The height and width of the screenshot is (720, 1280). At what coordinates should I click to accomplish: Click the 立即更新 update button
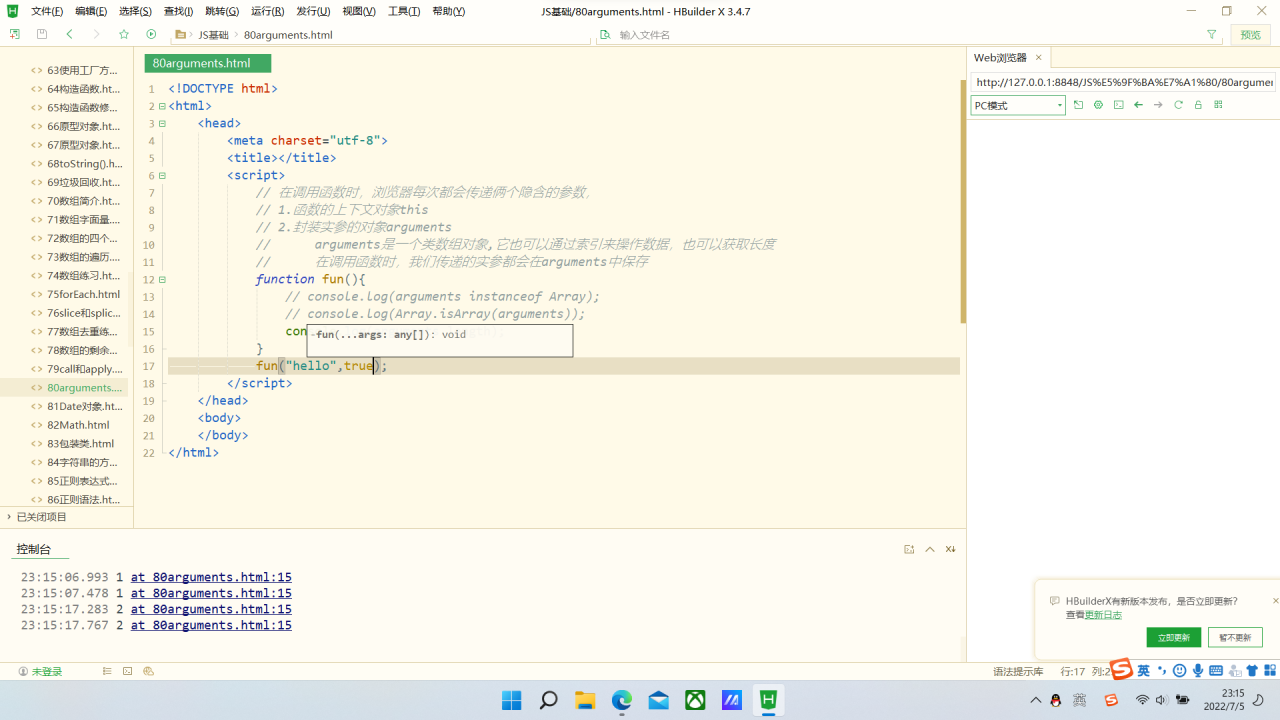tap(1174, 637)
